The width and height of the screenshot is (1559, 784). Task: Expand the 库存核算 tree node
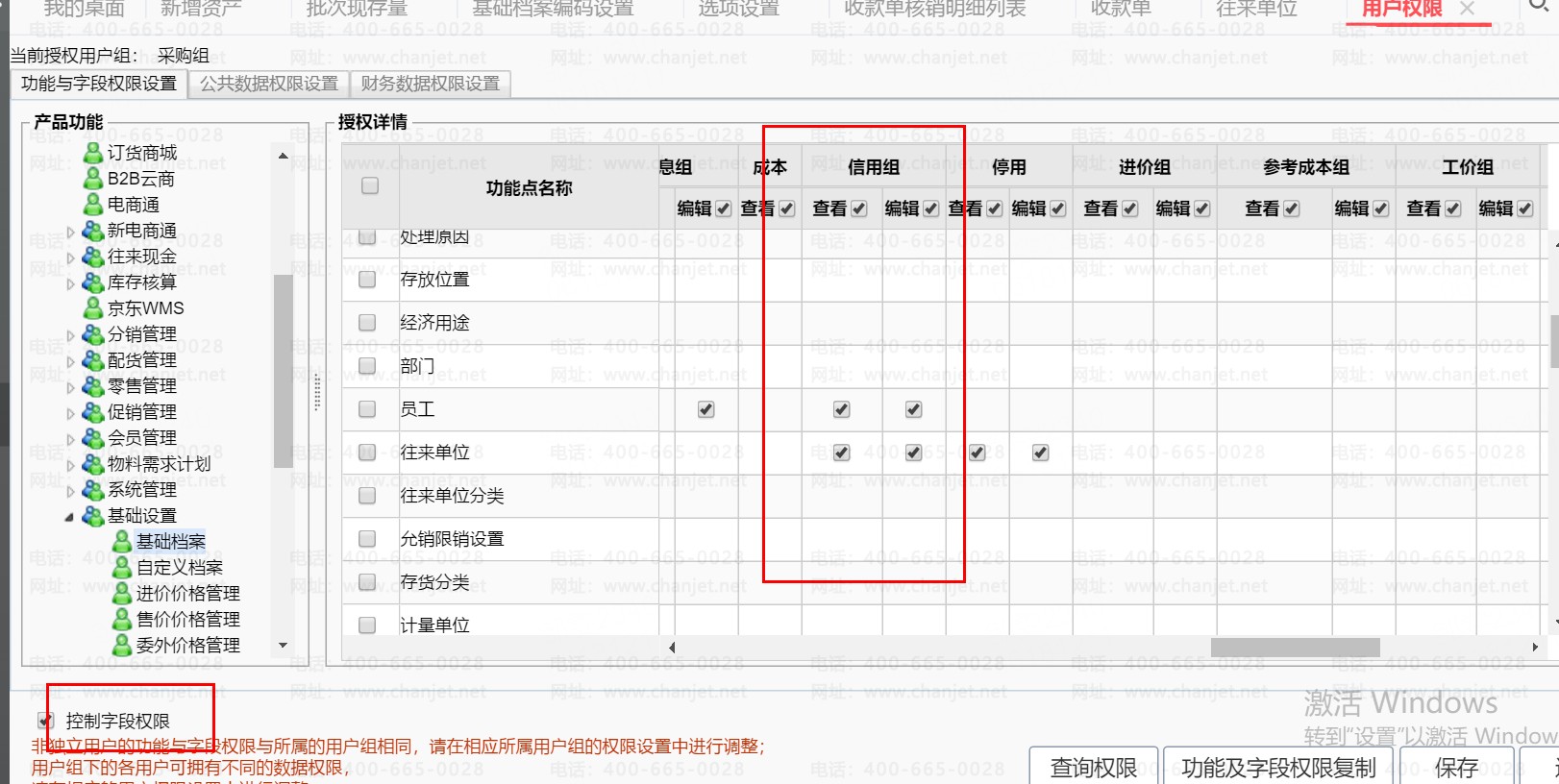pyautogui.click(x=70, y=283)
